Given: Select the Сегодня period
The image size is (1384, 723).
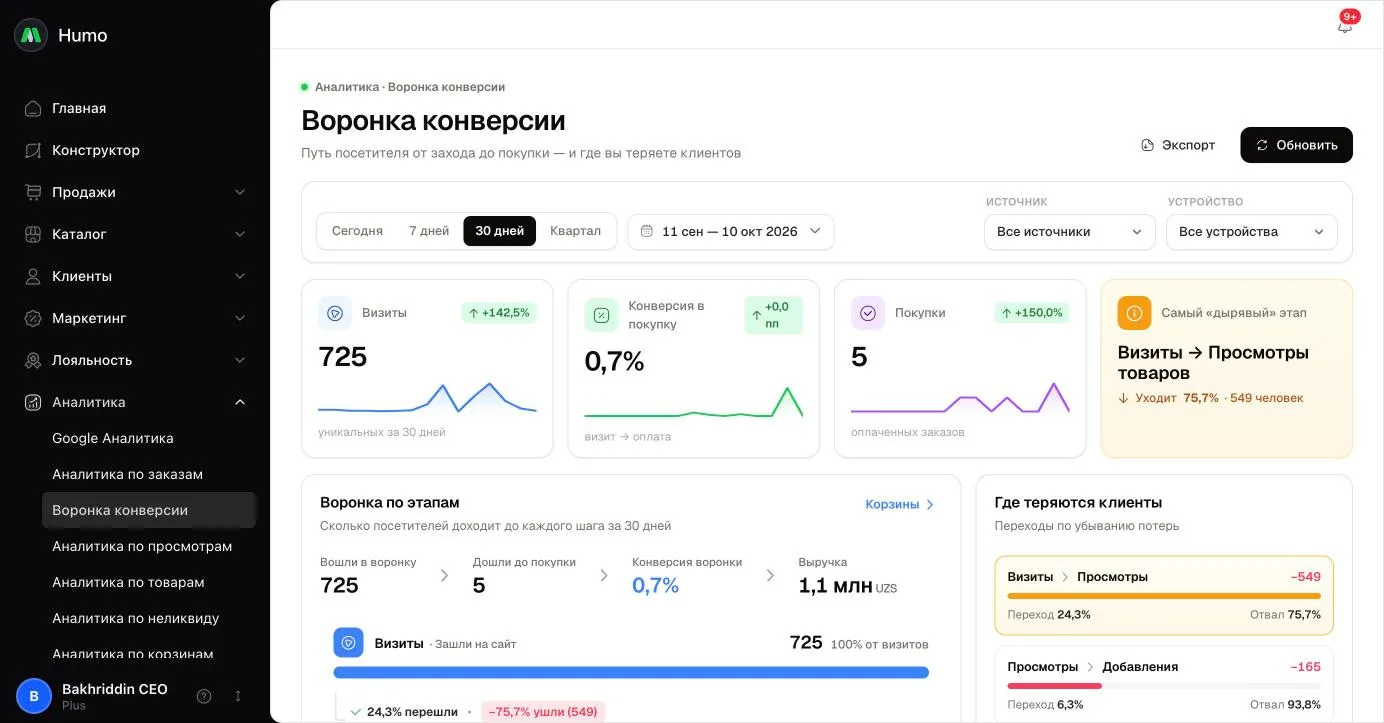Looking at the screenshot, I should [357, 231].
